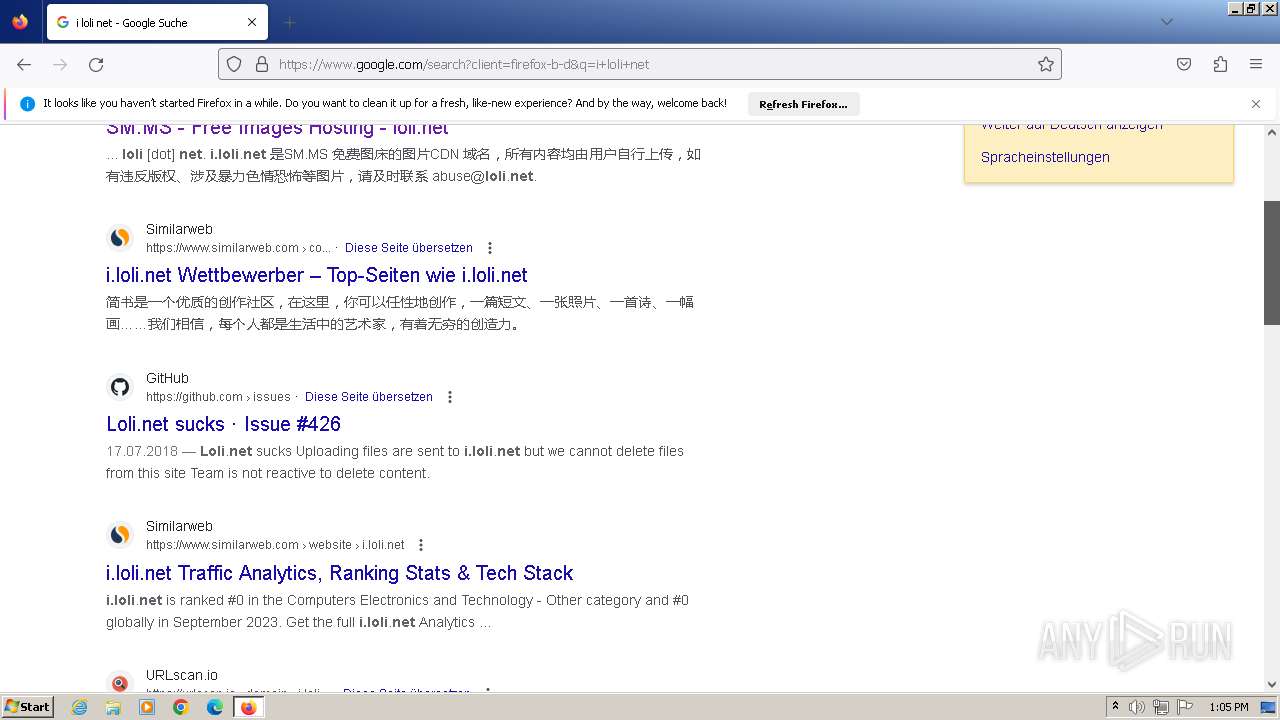Screen dimensions: 1280x720
Task: Dismiss the Firefox refresh notification bar
Action: (1256, 103)
